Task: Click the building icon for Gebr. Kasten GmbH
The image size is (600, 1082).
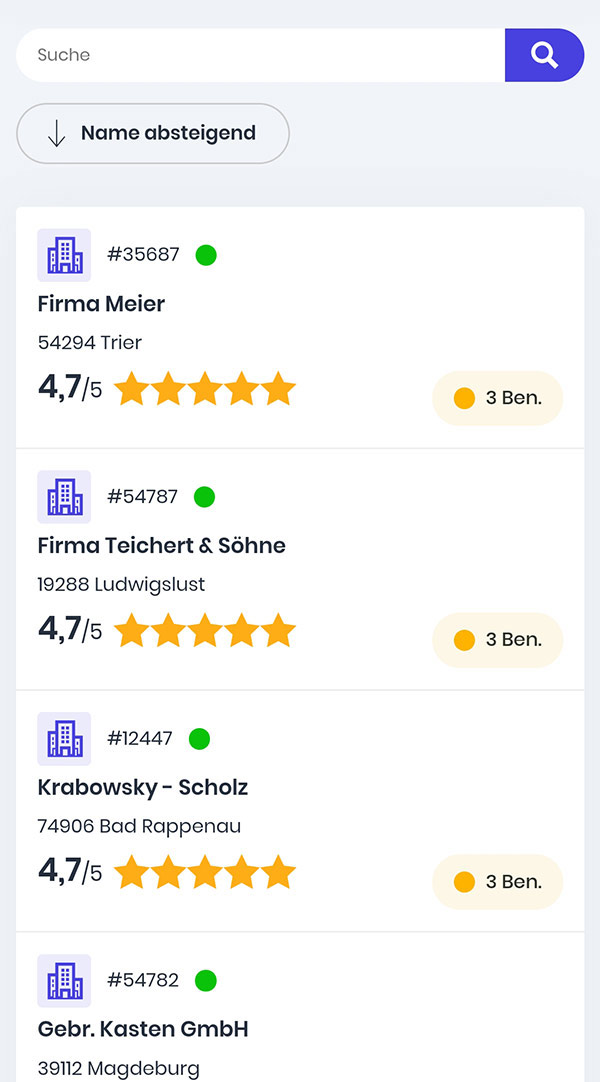Action: point(64,981)
